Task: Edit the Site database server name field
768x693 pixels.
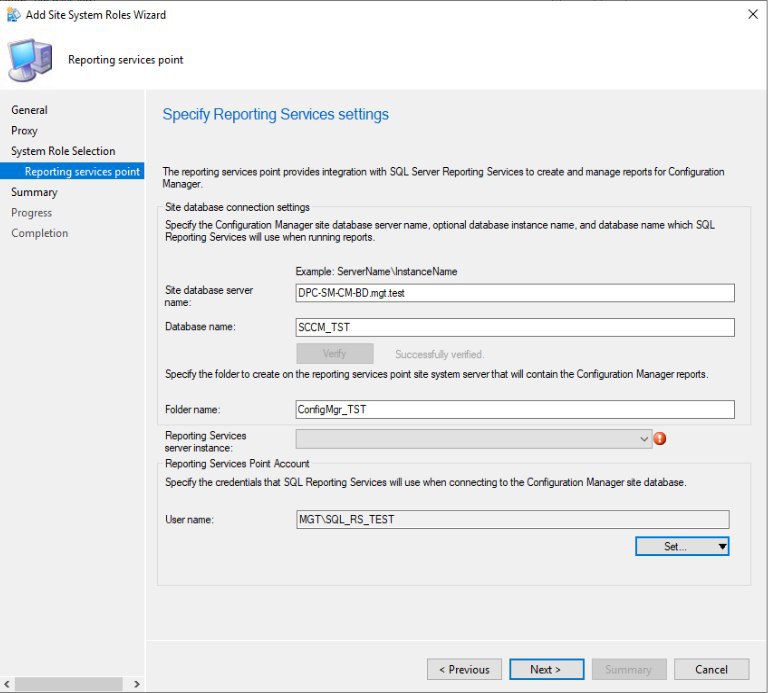Action: (x=515, y=293)
